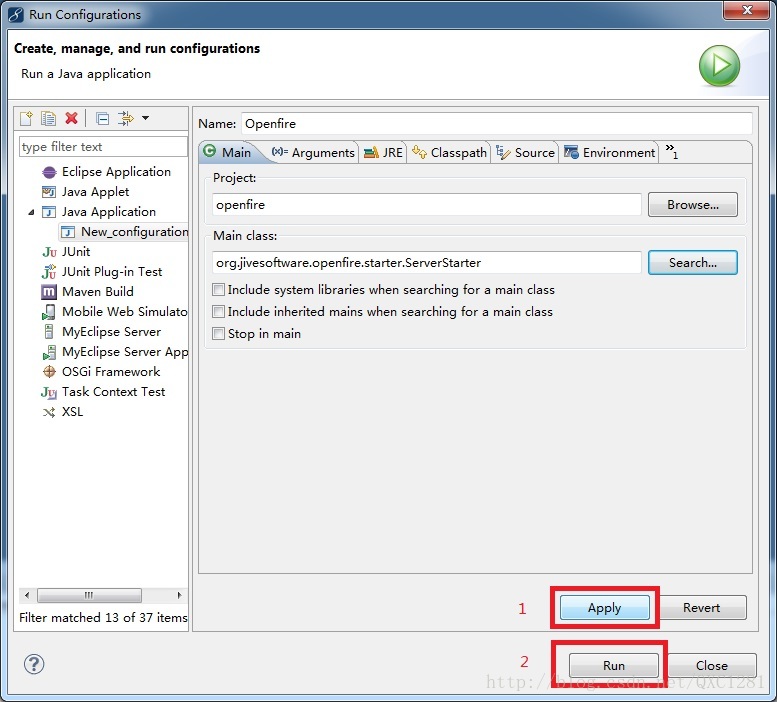Open the filter launch configurations icon

click(x=125, y=118)
